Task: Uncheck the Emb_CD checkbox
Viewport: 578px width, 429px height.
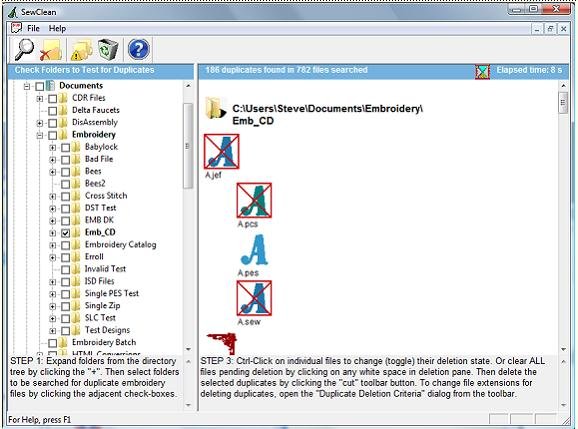Action: [66, 233]
